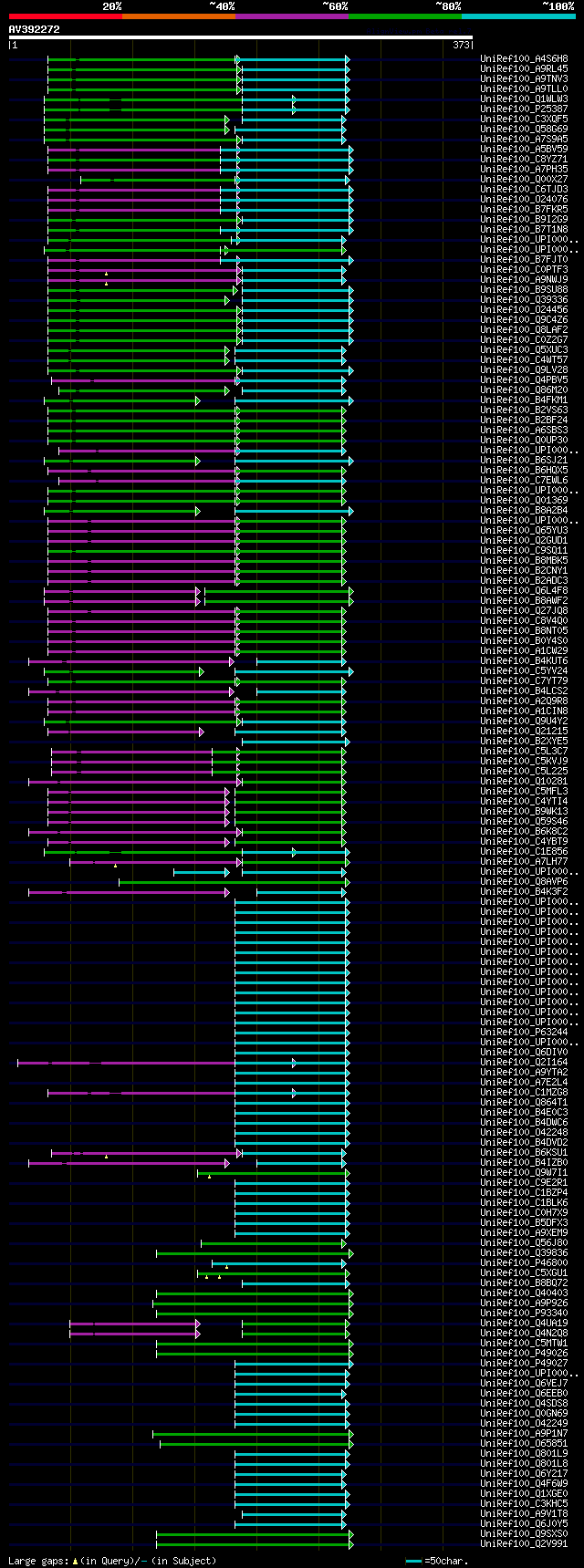
Task: Click hit label UniRef100_B6SJ21
Action: [x=524, y=460]
